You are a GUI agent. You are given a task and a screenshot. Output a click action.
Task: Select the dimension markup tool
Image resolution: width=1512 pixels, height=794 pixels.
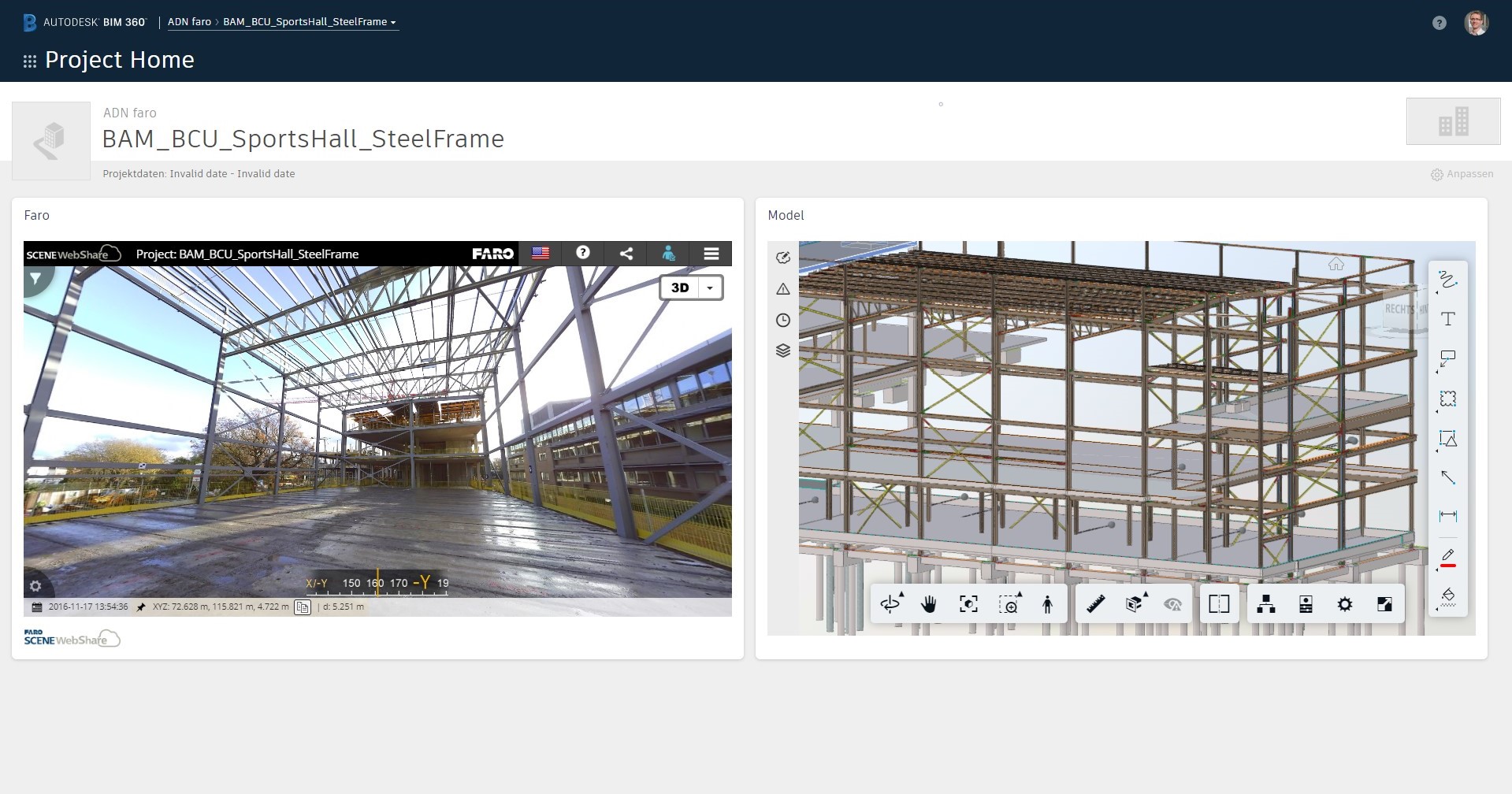pos(1447,516)
